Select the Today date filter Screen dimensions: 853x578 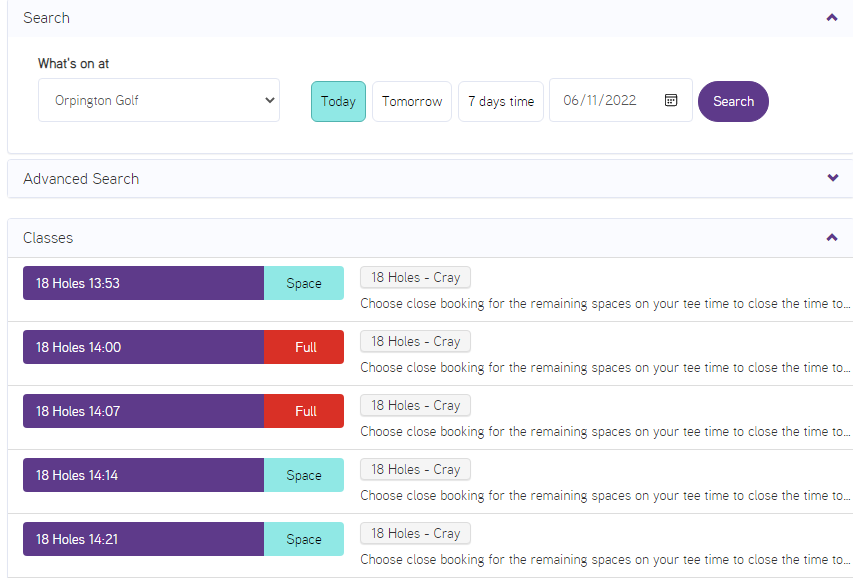coord(338,101)
